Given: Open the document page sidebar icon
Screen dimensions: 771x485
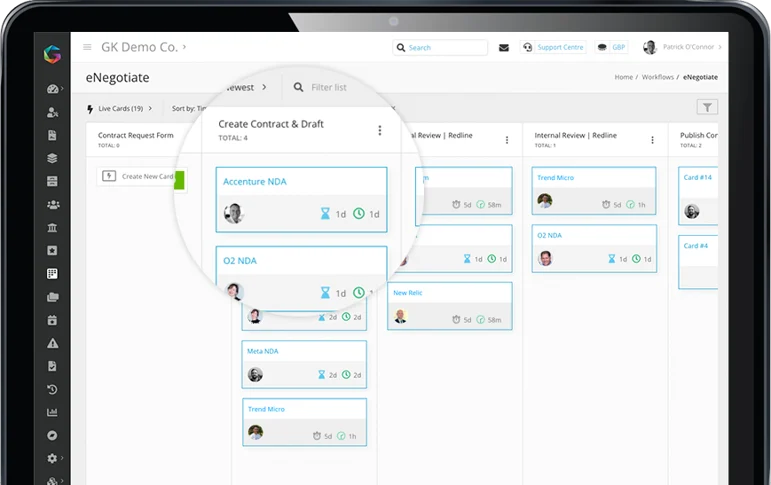Looking at the screenshot, I should coord(52,135).
